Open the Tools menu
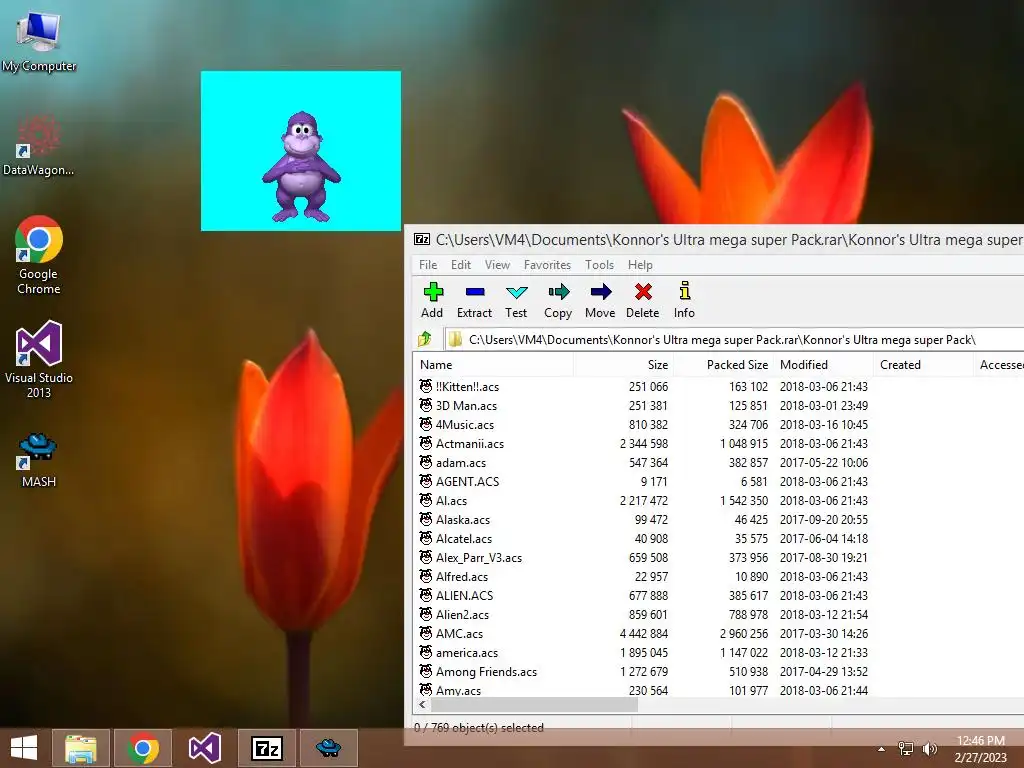This screenshot has width=1024, height=768. [599, 264]
